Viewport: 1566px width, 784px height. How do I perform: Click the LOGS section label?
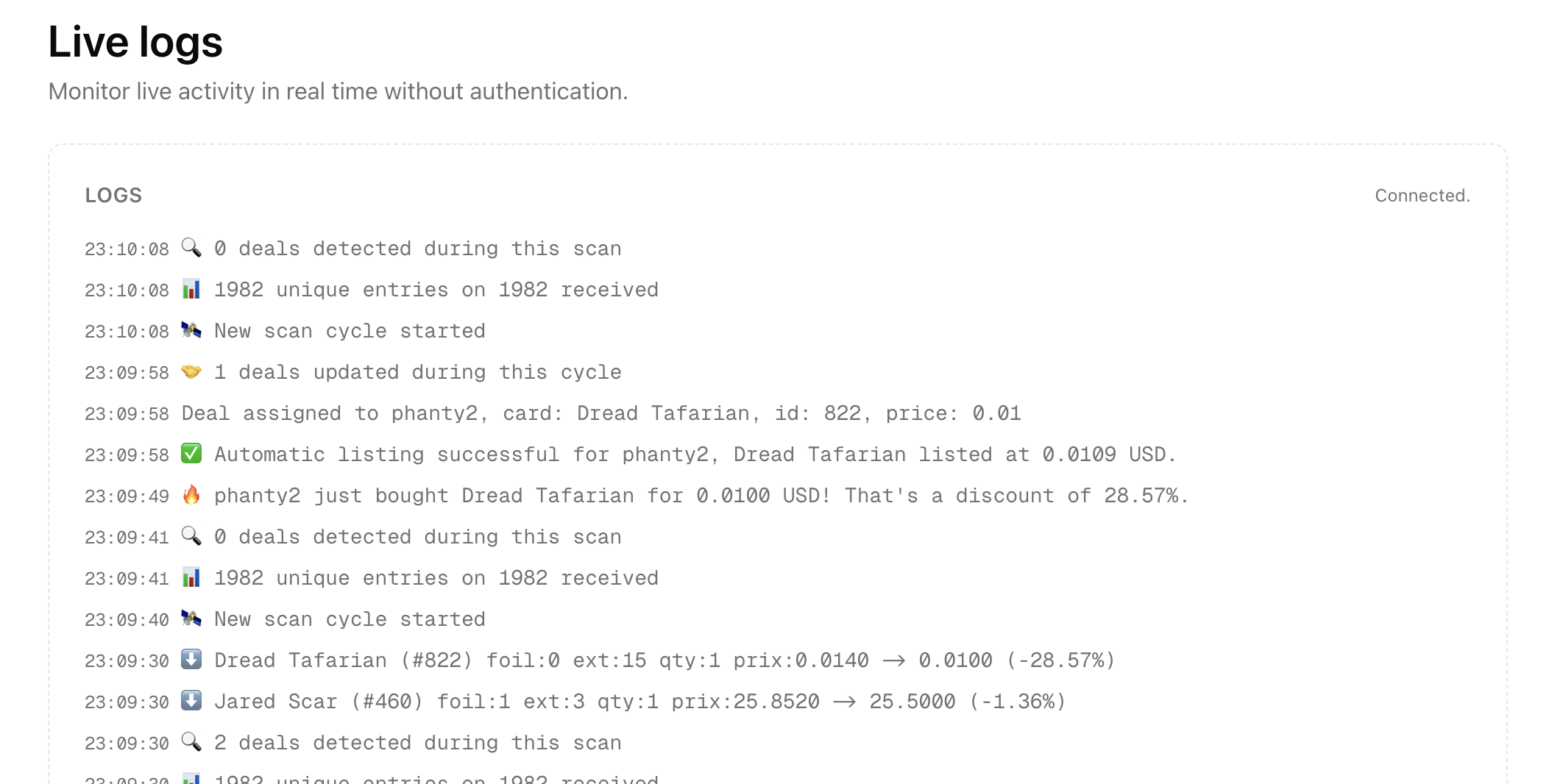[113, 196]
